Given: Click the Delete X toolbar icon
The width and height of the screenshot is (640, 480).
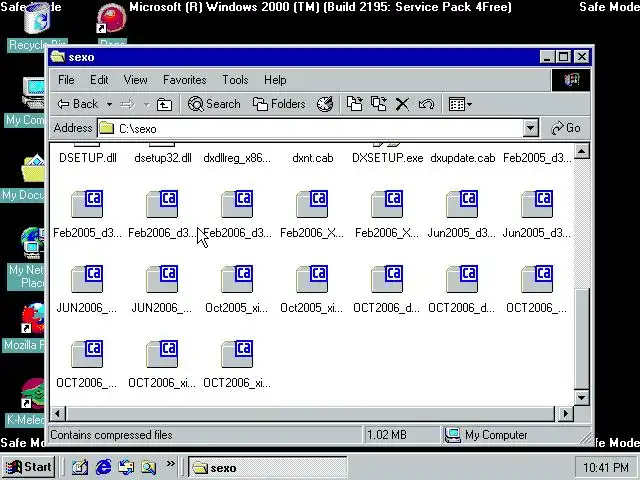Looking at the screenshot, I should click(x=402, y=104).
